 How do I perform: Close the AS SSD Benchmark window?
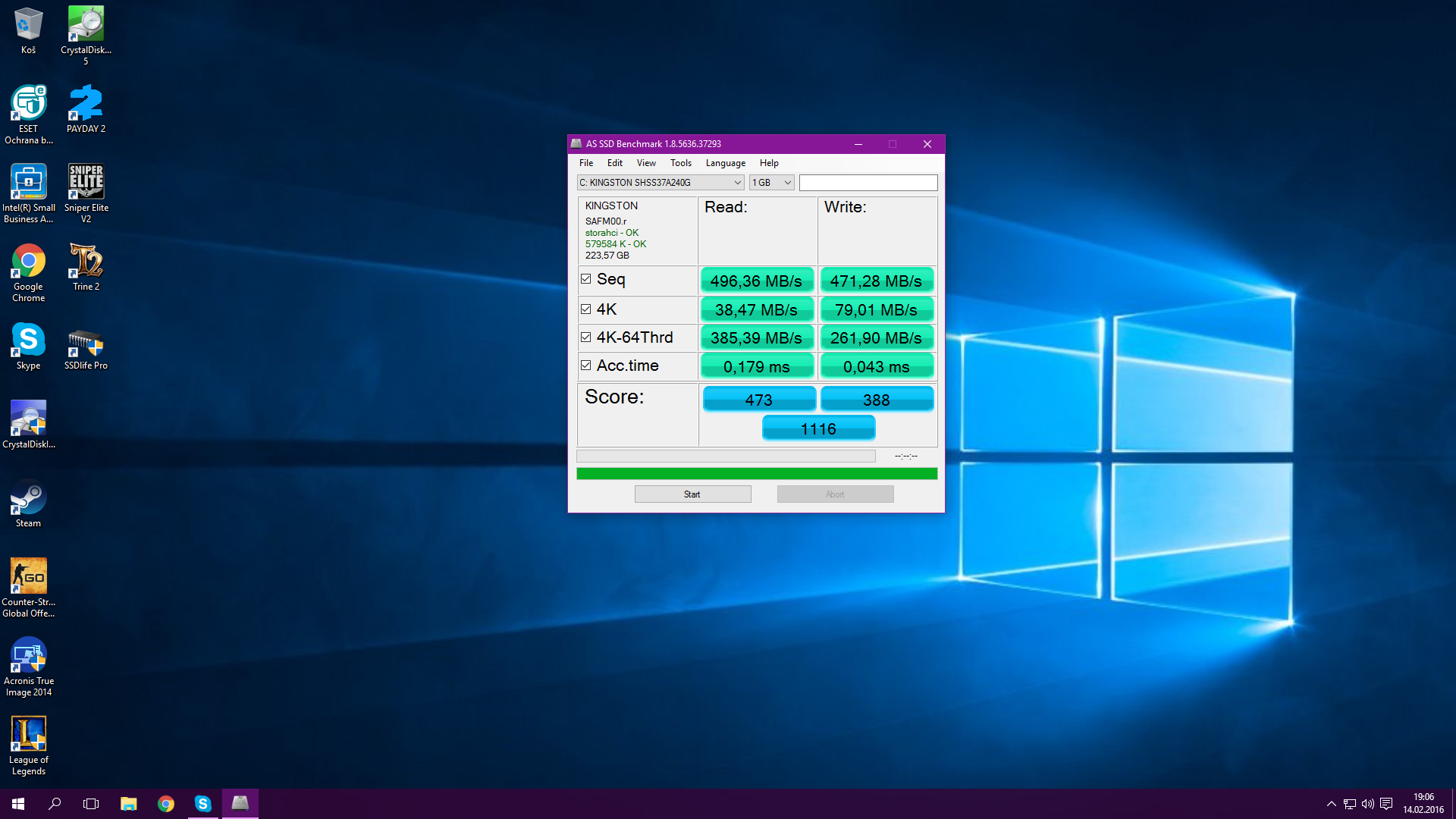click(927, 144)
